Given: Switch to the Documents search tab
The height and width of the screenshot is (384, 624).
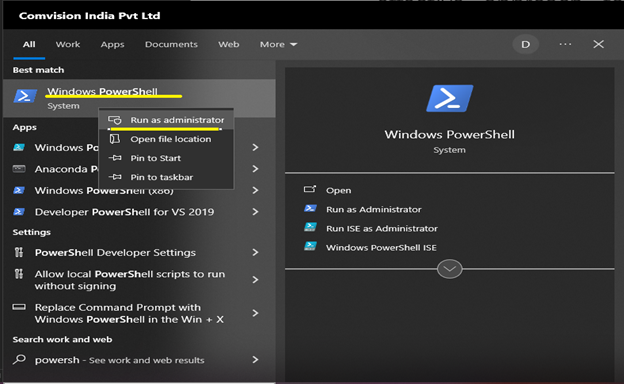Looking at the screenshot, I should (171, 44).
